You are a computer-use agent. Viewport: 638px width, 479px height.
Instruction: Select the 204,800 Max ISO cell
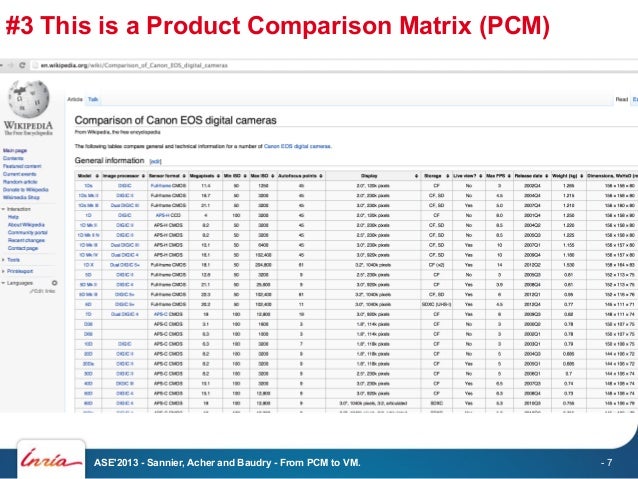(x=263, y=265)
